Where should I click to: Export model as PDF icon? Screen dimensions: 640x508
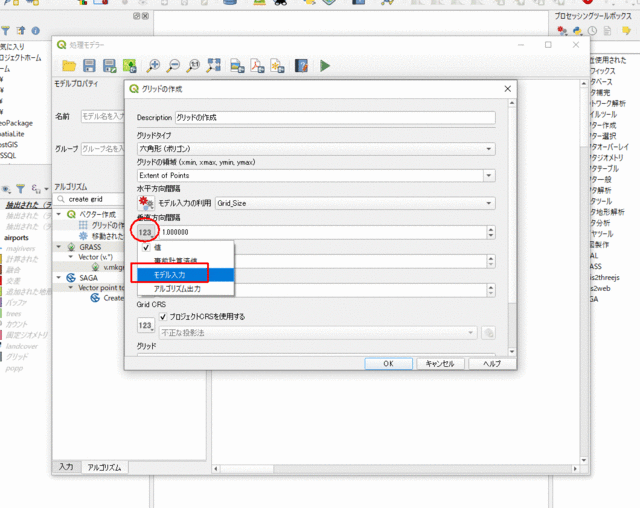258,66
